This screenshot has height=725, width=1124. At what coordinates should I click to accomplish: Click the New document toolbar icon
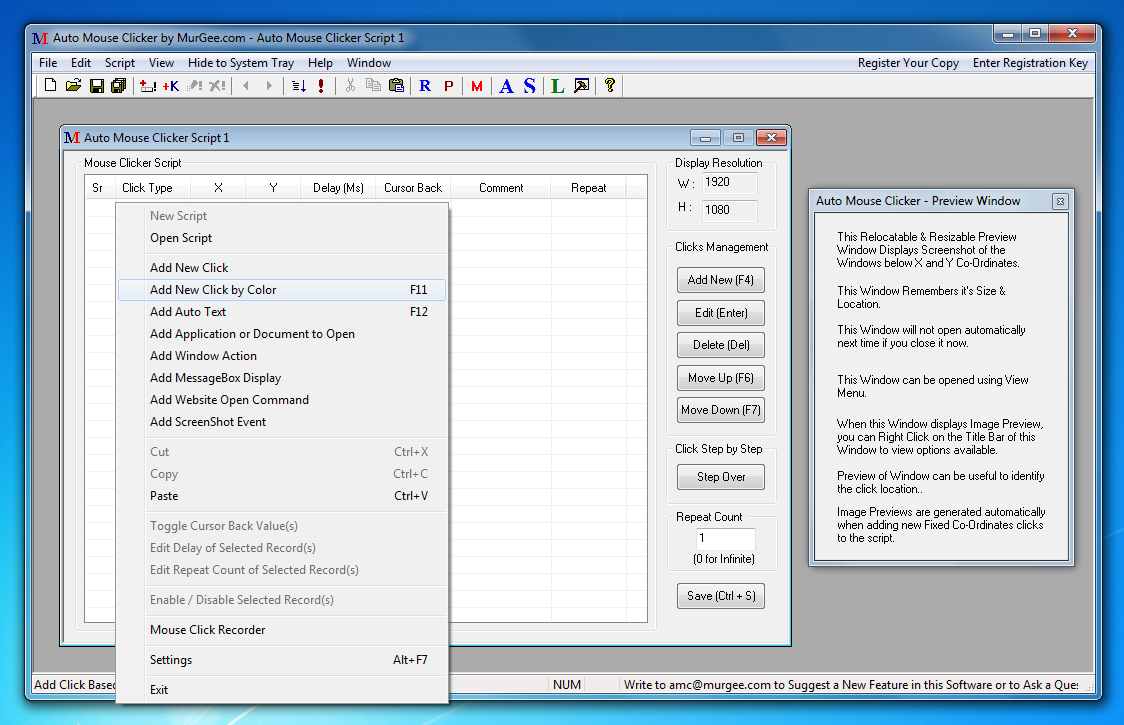point(50,85)
